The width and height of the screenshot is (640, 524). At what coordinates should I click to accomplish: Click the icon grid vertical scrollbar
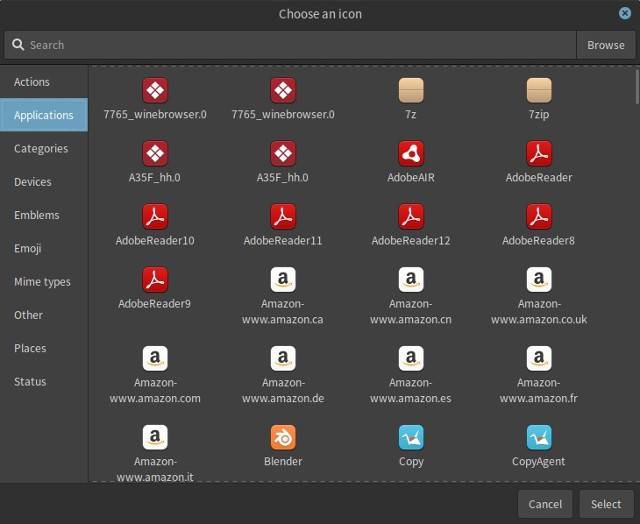coord(637,87)
